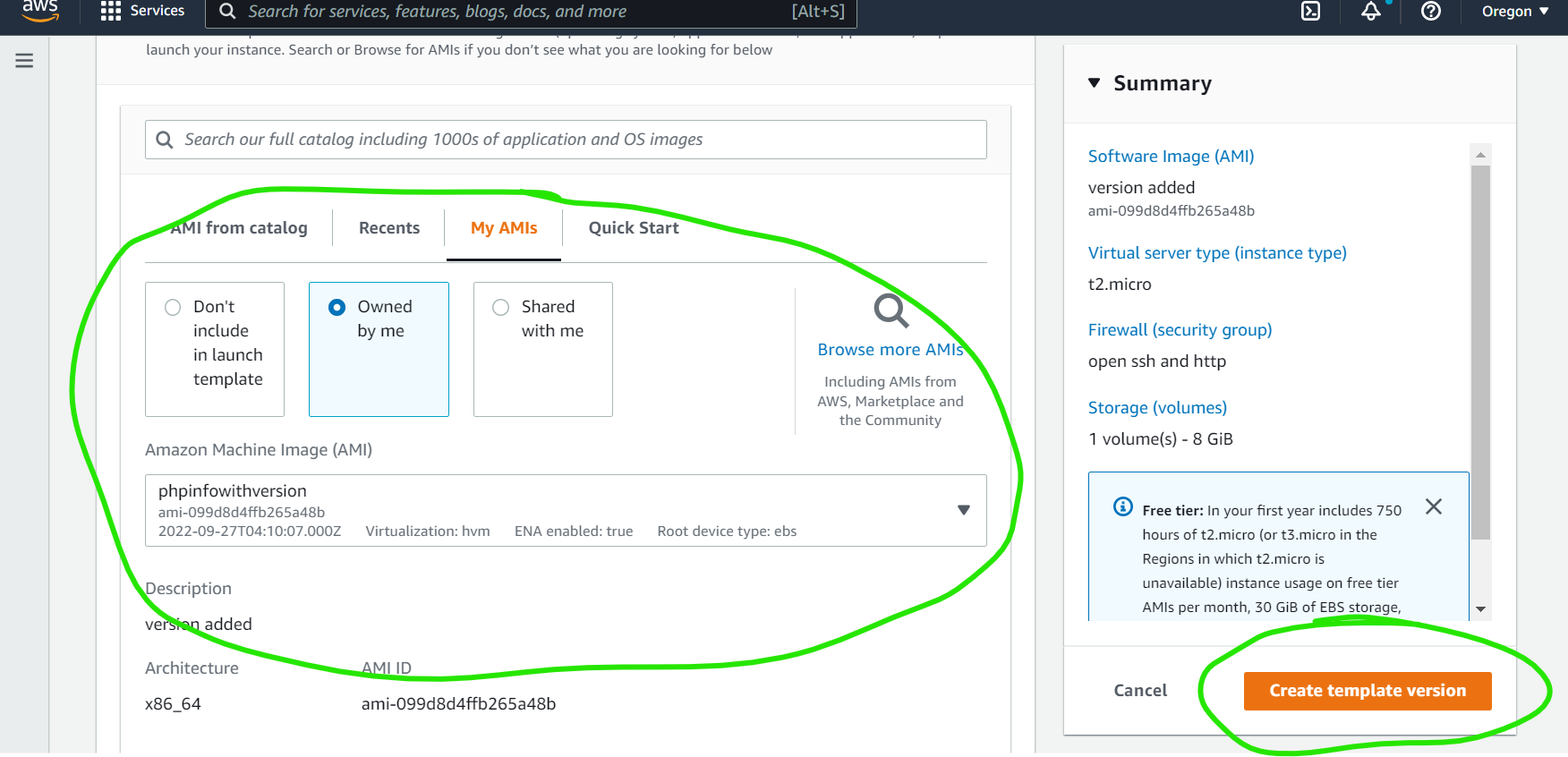The height and width of the screenshot is (757, 1568).
Task: Switch to the Recents tab
Action: [388, 228]
